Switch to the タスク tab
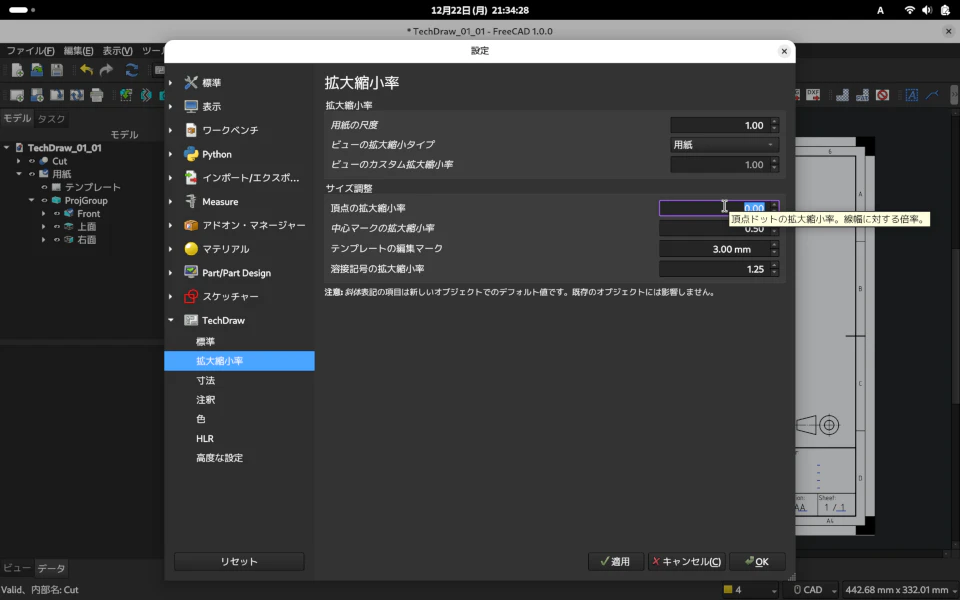Viewport: 960px width, 600px height. point(51,119)
